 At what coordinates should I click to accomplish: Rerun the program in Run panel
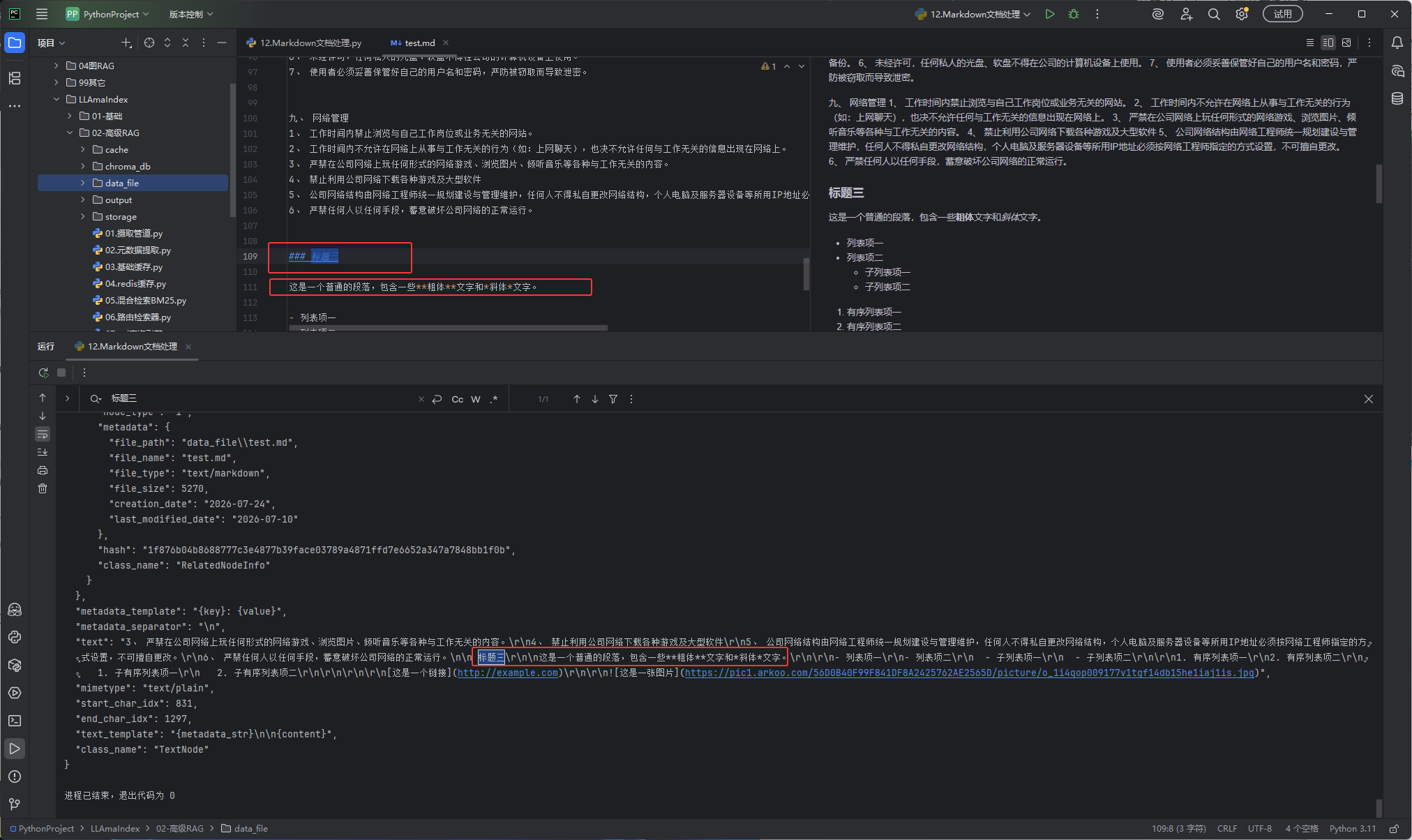43,373
